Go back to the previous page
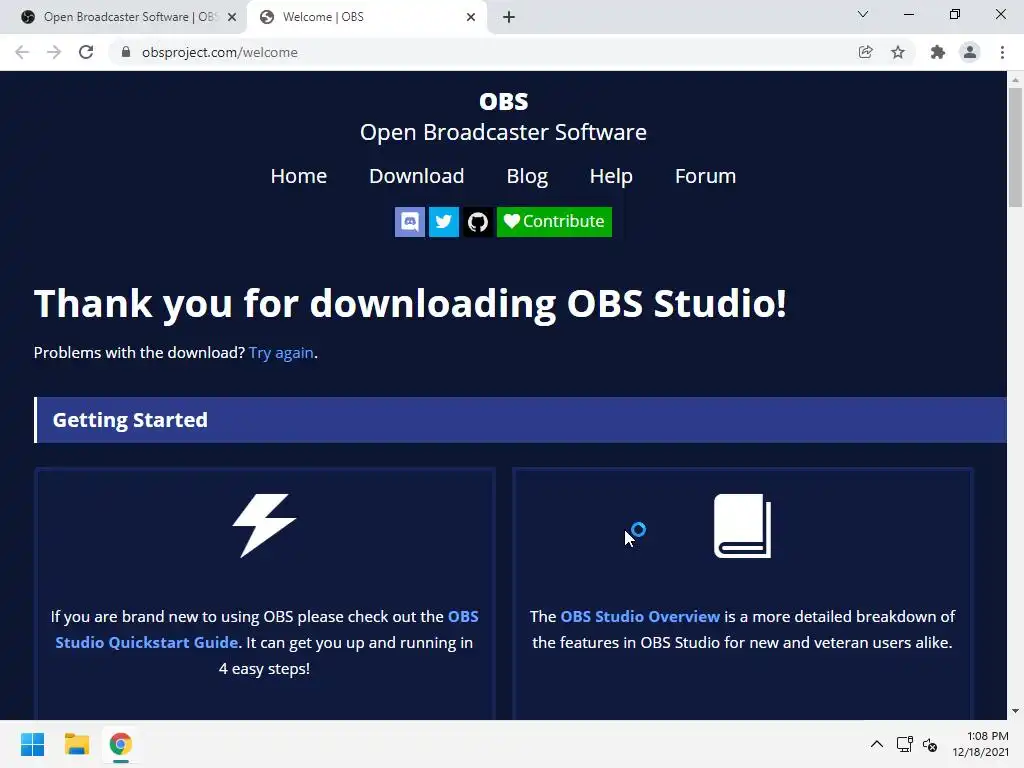1024x768 pixels. [22, 52]
